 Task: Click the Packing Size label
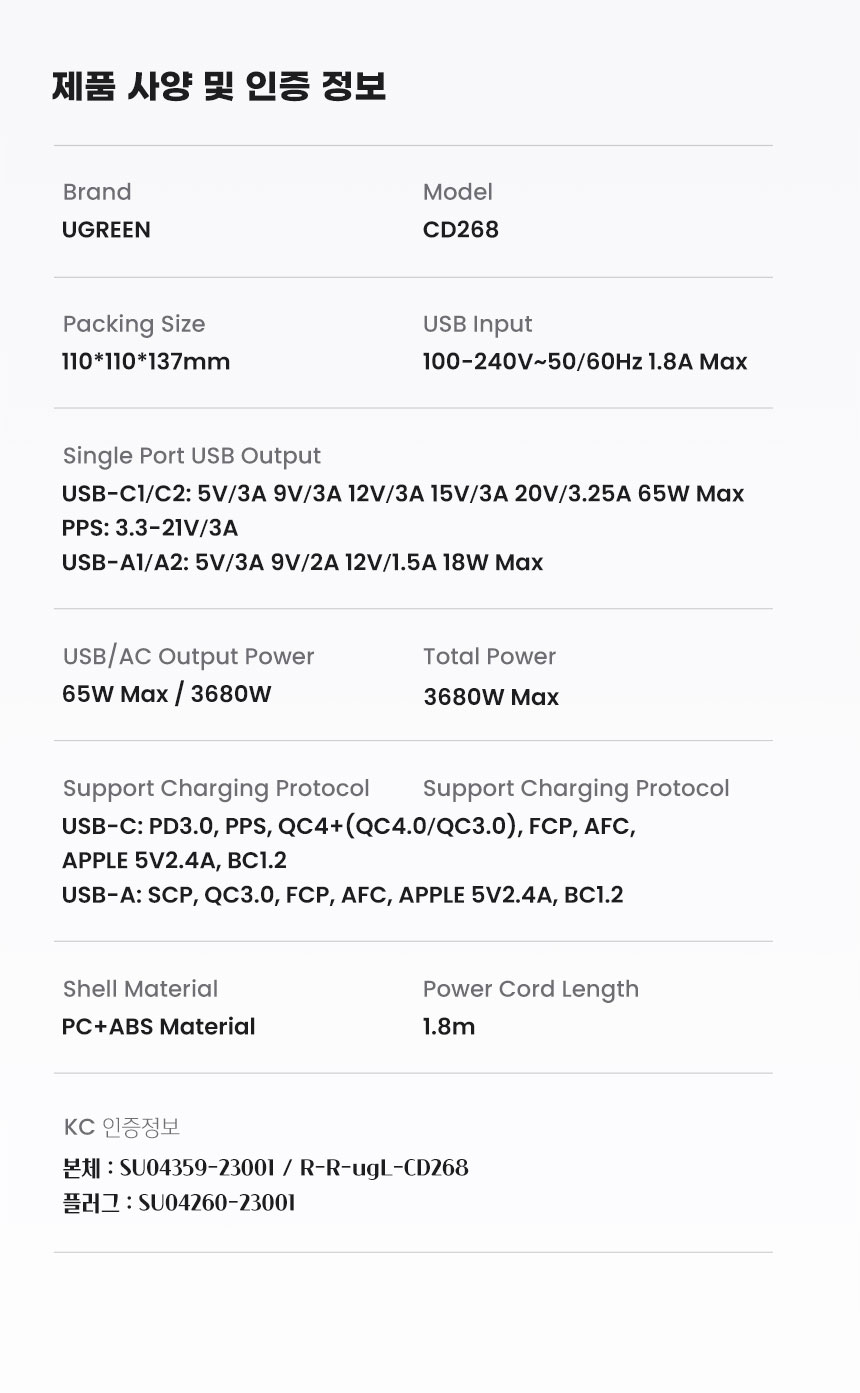click(x=133, y=324)
